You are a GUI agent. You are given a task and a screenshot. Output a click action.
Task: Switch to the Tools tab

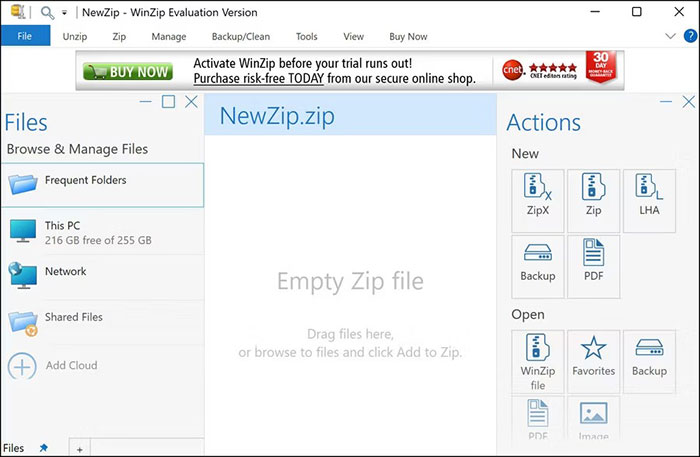point(306,37)
